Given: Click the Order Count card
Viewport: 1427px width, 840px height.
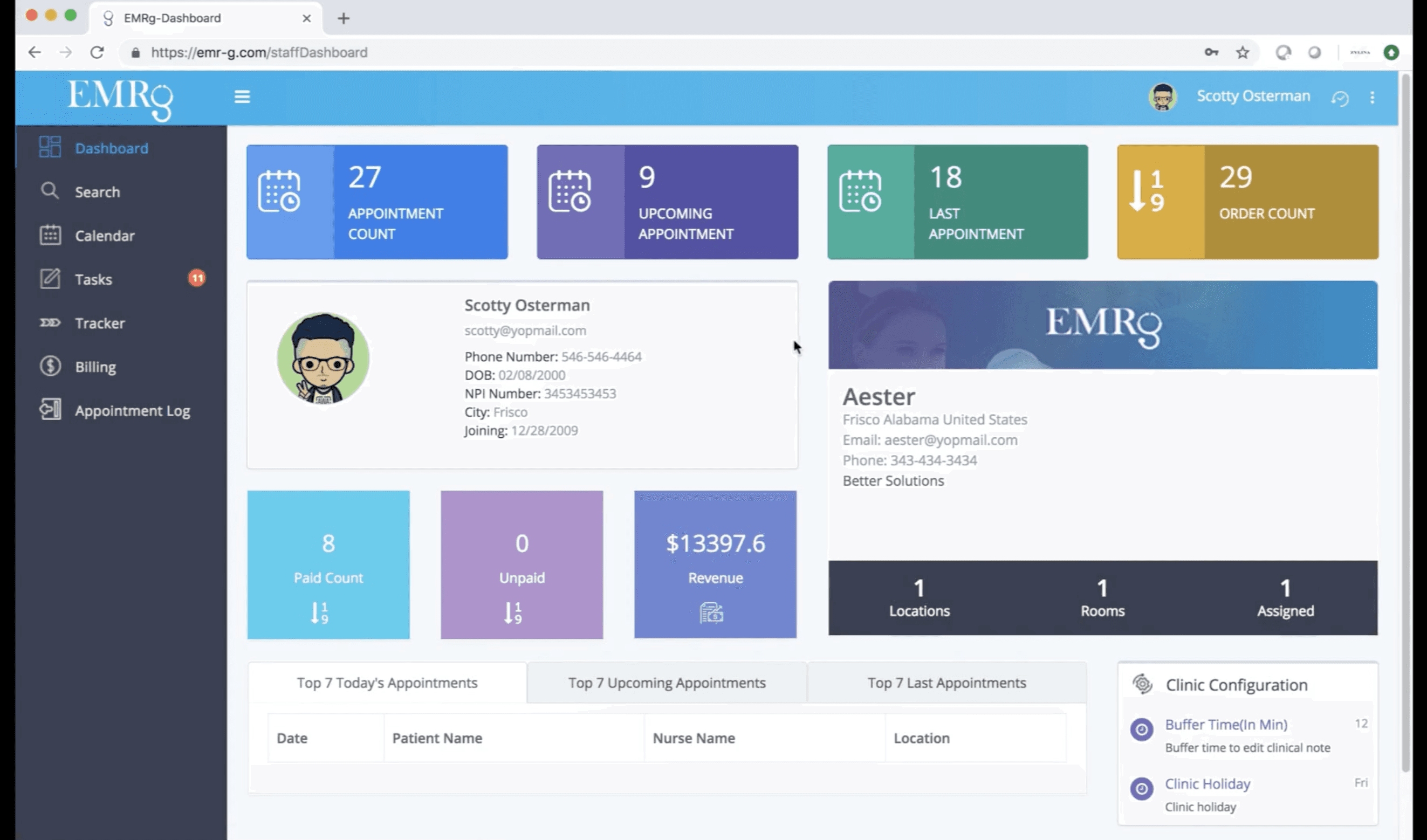Looking at the screenshot, I should 1247,202.
